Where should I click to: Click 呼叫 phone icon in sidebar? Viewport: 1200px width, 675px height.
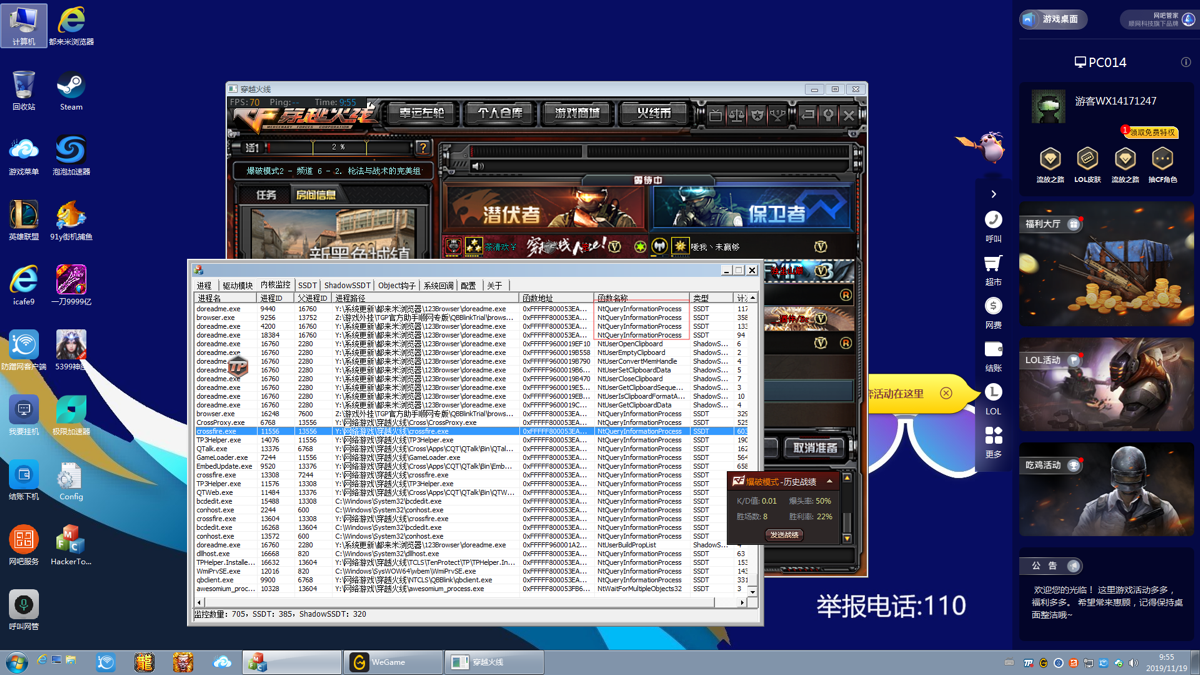(993, 225)
